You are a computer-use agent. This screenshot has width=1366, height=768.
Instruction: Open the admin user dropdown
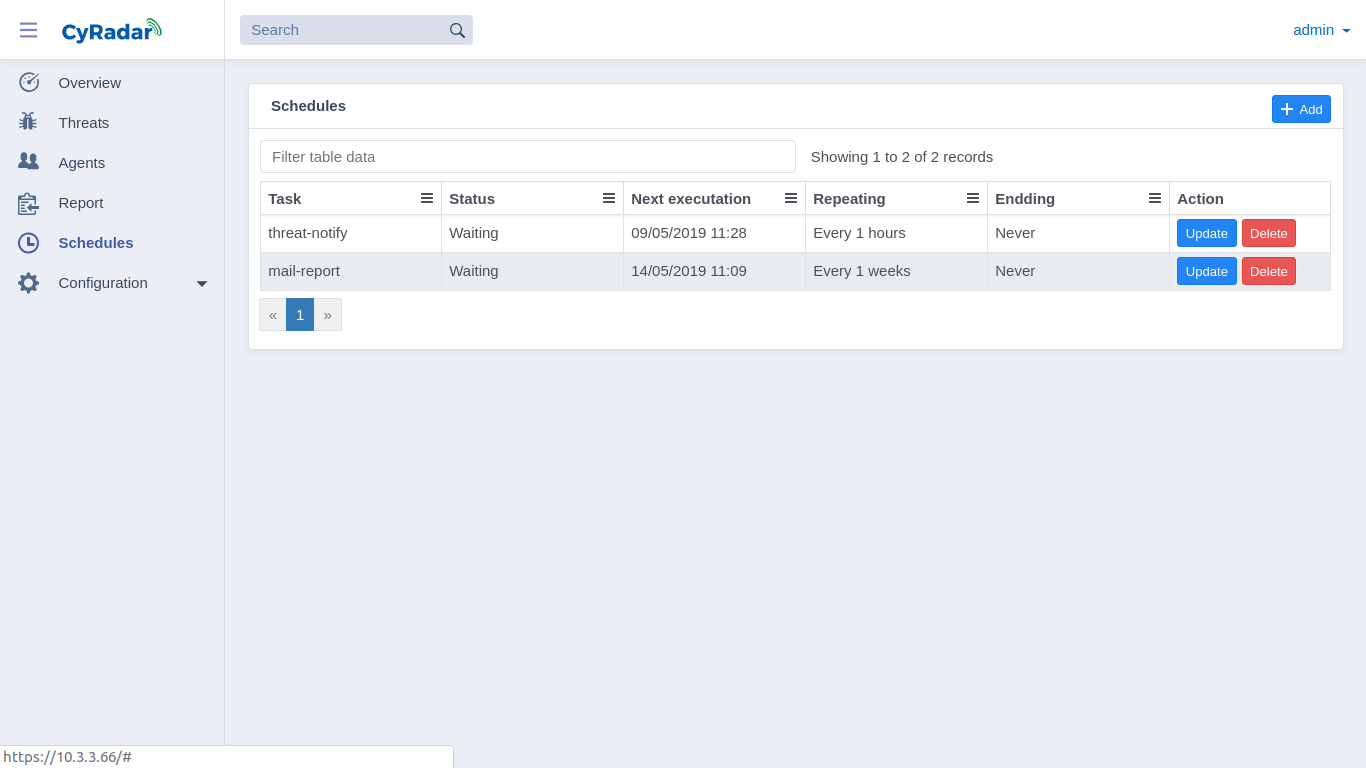tap(1321, 30)
